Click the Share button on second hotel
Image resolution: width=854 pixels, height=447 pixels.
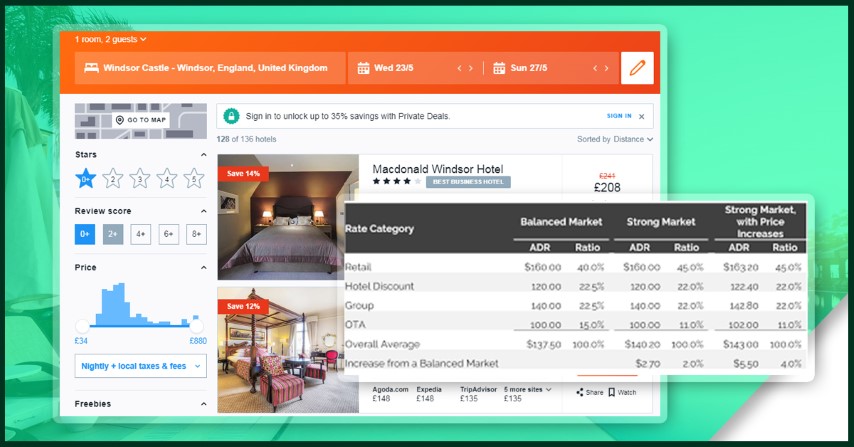[x=590, y=393]
